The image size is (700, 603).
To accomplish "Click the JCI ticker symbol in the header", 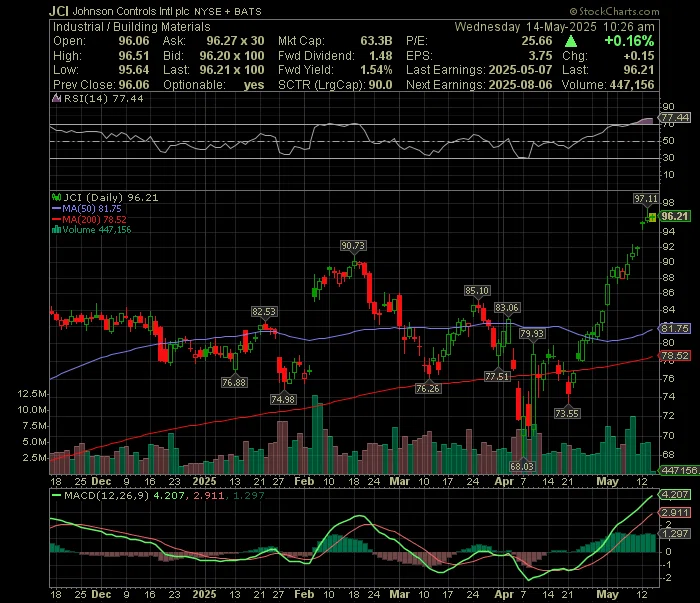I will [59, 11].
